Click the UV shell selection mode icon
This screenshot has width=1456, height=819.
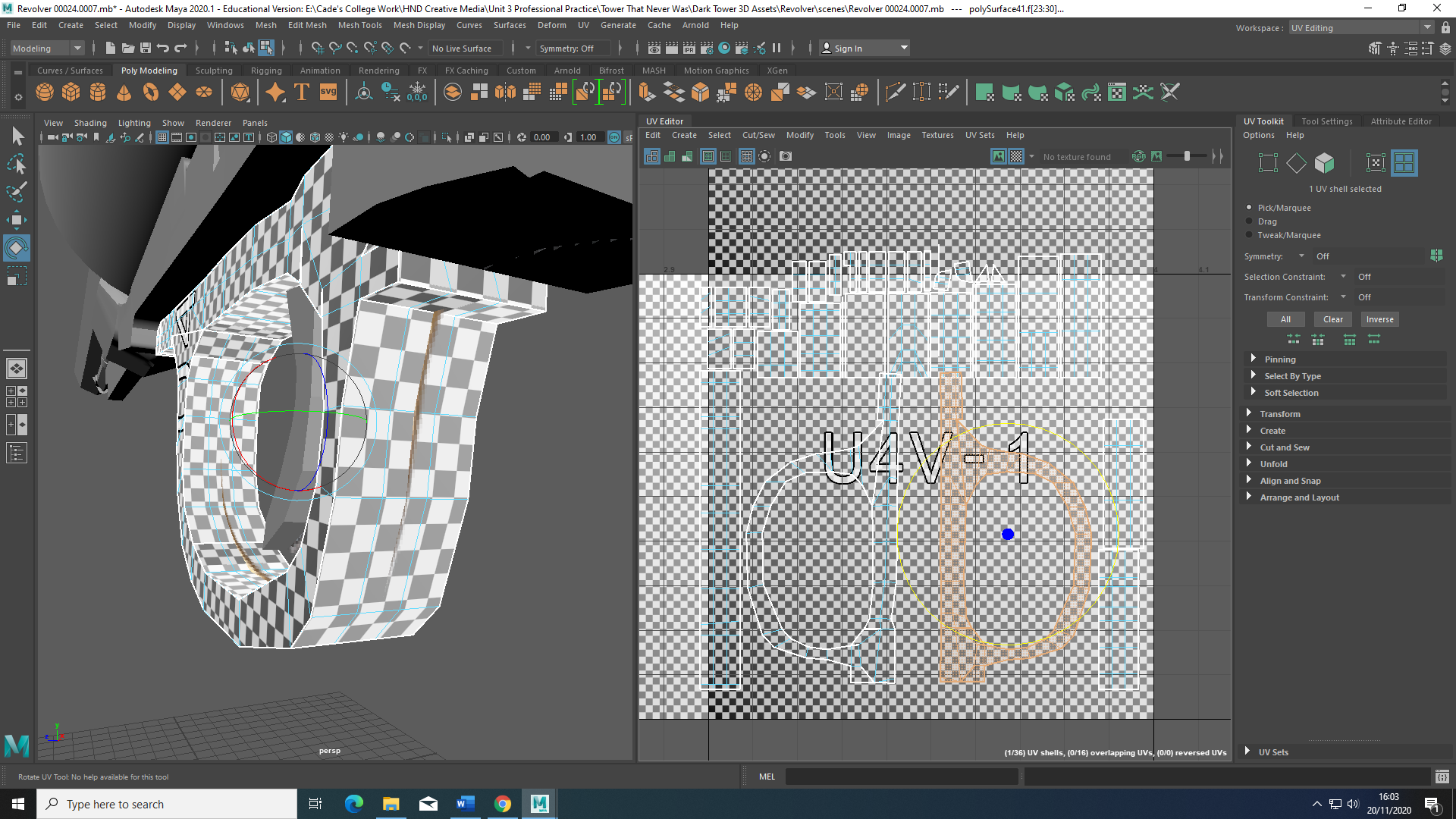coord(1404,163)
